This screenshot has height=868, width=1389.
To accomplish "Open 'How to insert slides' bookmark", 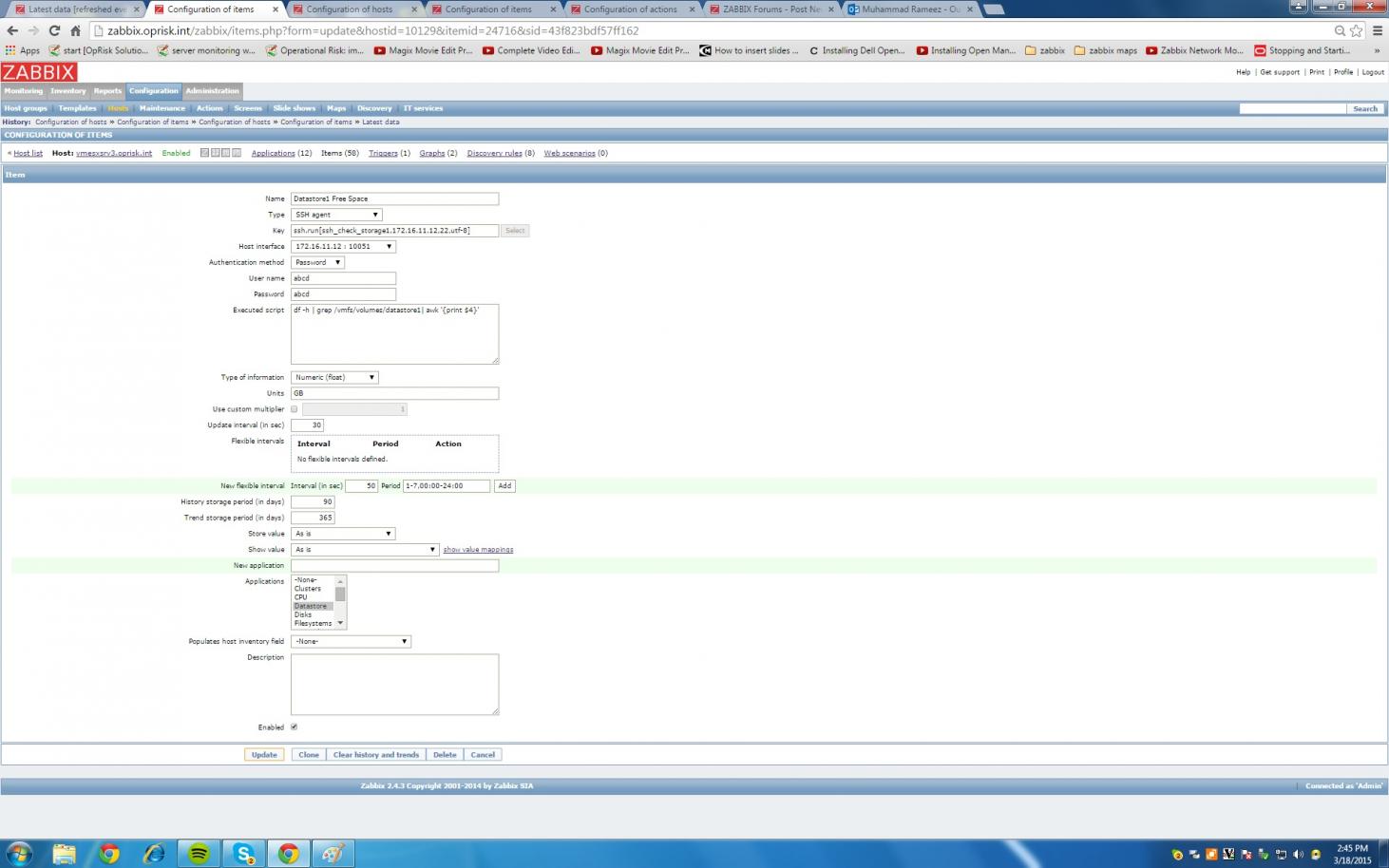I will pyautogui.click(x=749, y=50).
